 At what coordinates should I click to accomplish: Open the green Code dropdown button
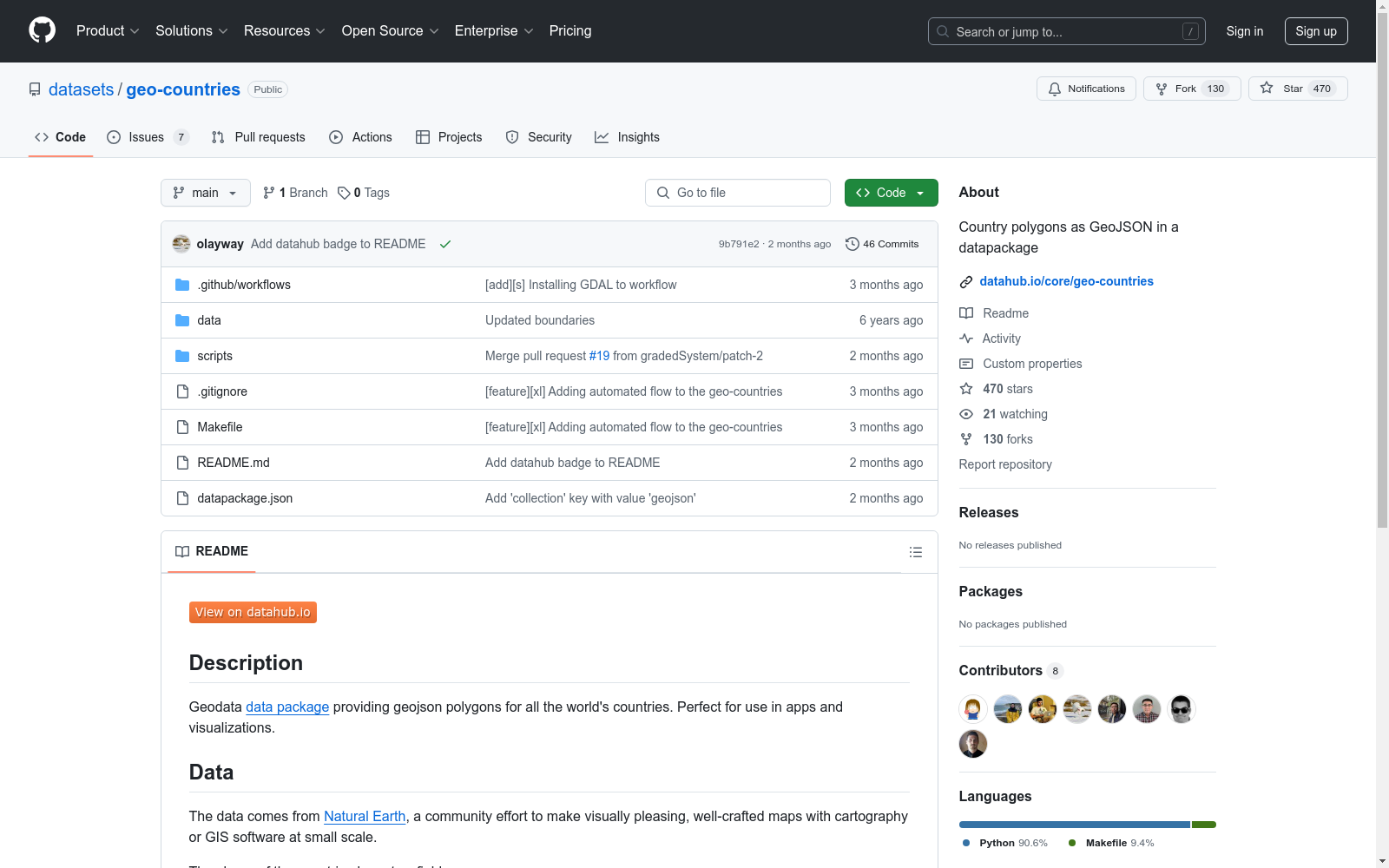(891, 193)
